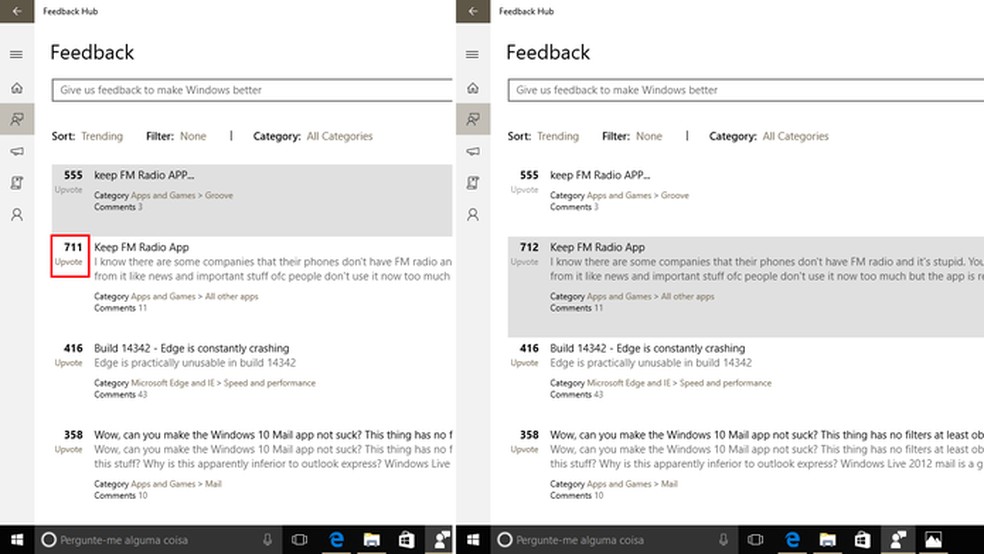Viewport: 984px width, 554px height.
Task: Open Task View from the left taskbar
Action: 299,540
